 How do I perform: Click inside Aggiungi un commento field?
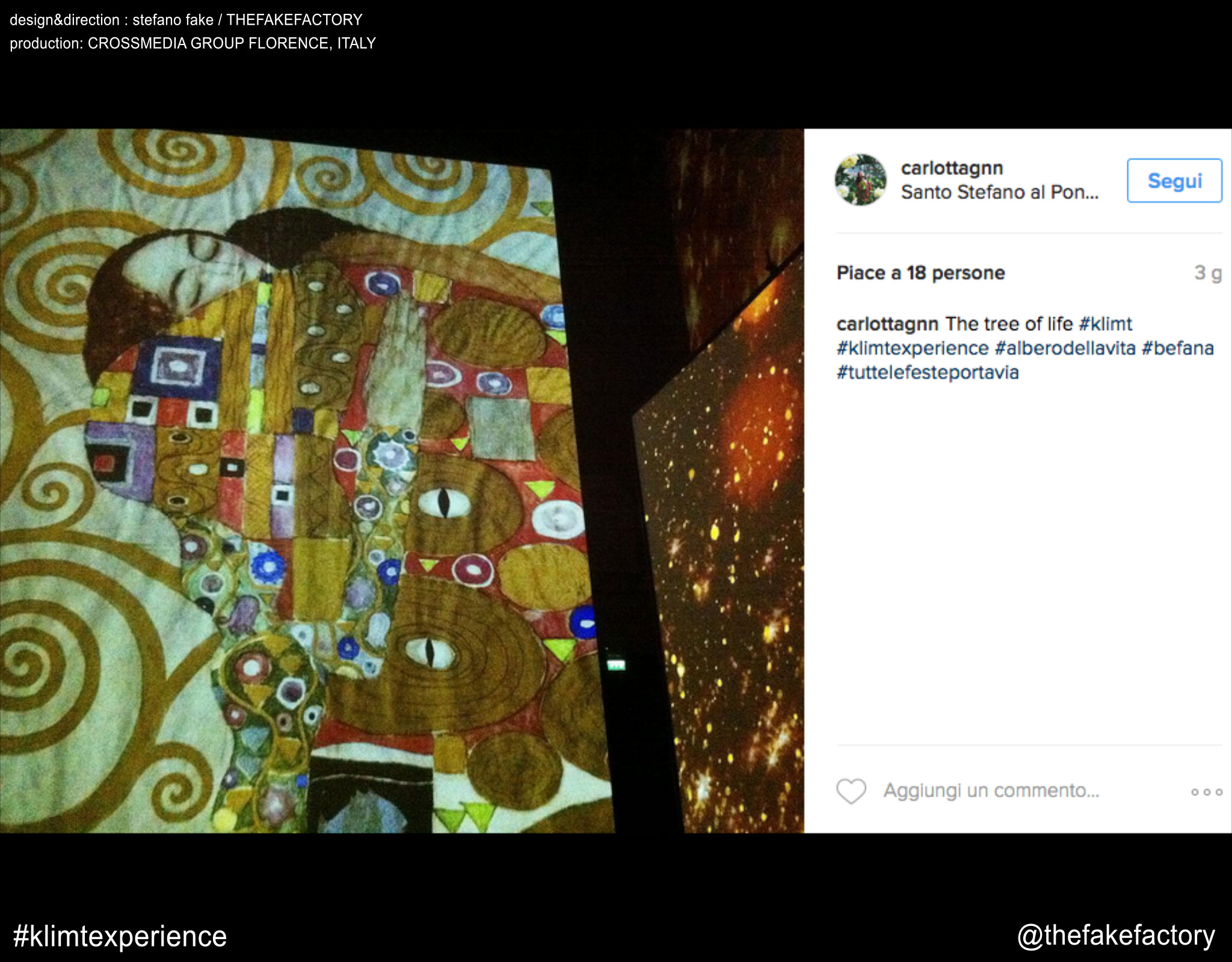[991, 791]
